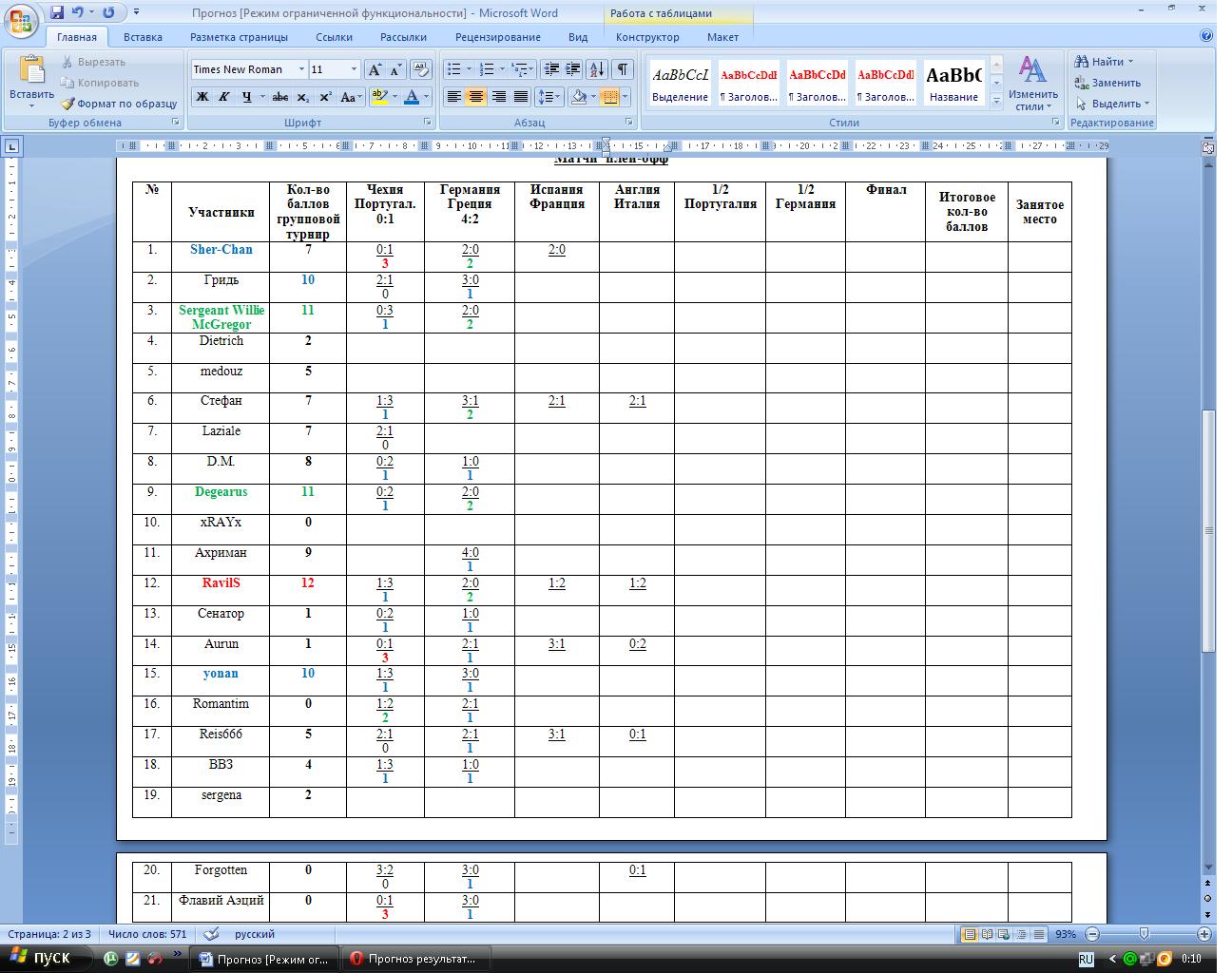Click the Grow Font icon
Viewport: 1232px width, 973px height.
coord(375,69)
